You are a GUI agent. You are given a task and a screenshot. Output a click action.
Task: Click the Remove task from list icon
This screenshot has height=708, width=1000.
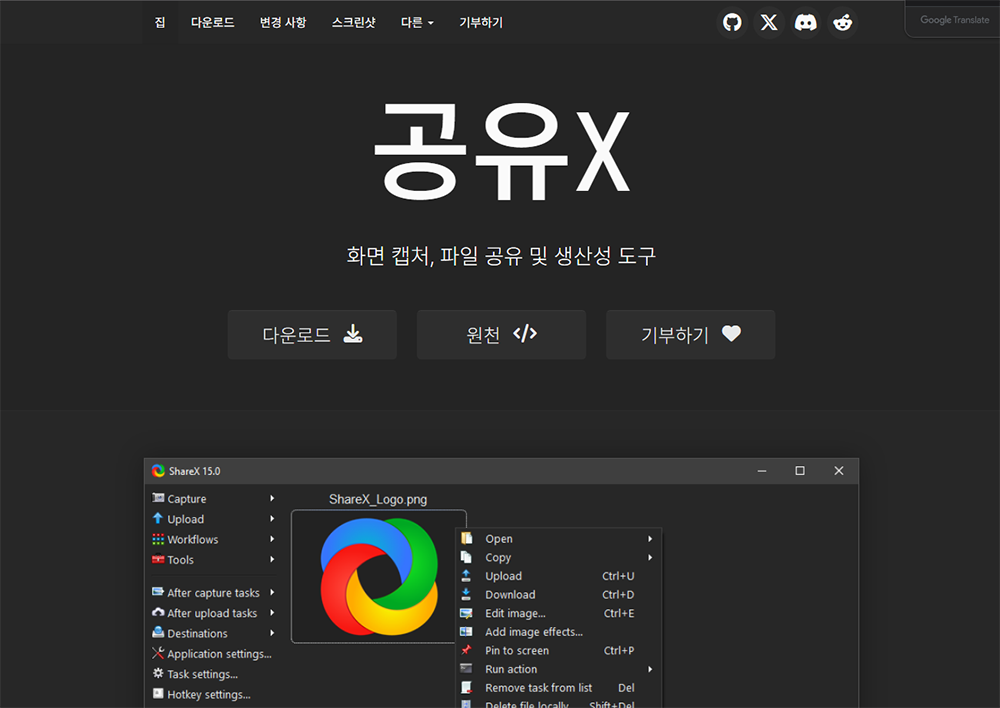[x=466, y=688]
